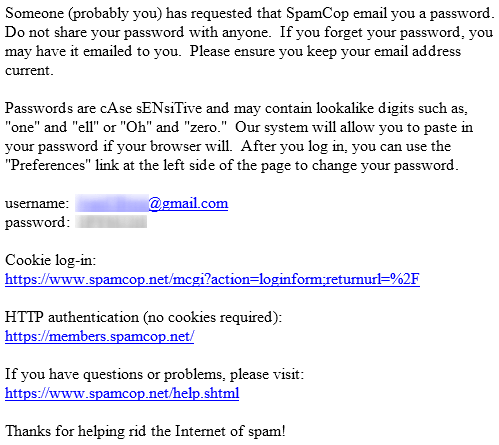499x445 pixels.
Task: Click the blurred username portion before @gmail.com
Action: [x=112, y=203]
